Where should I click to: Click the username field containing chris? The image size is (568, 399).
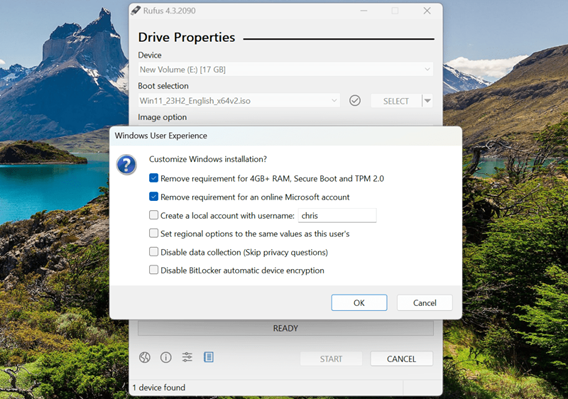337,215
